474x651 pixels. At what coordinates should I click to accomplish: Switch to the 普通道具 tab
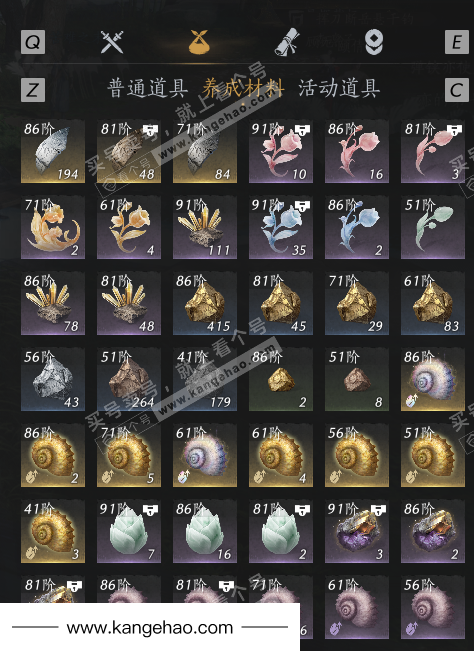tap(147, 88)
